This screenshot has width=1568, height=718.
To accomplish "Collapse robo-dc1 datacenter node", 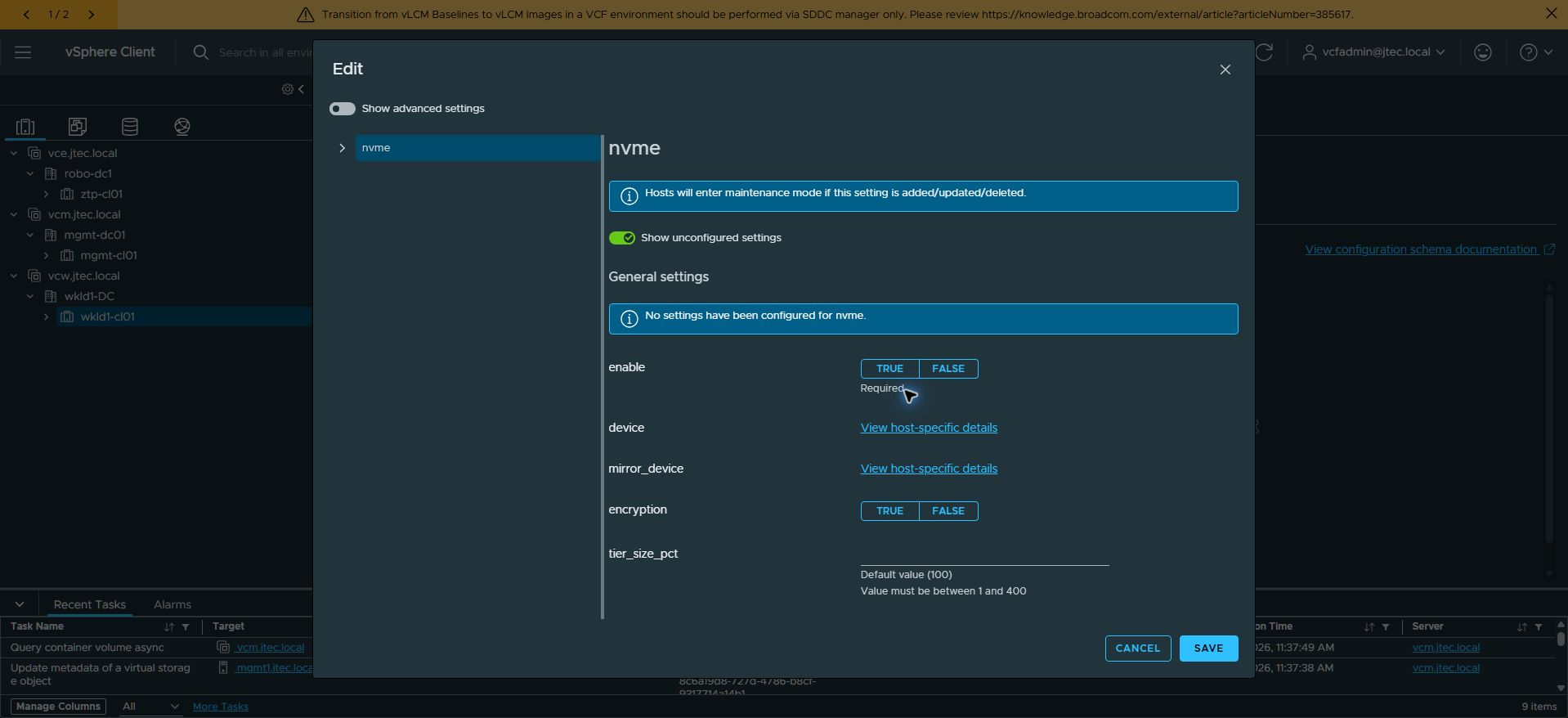I will tap(30, 173).
